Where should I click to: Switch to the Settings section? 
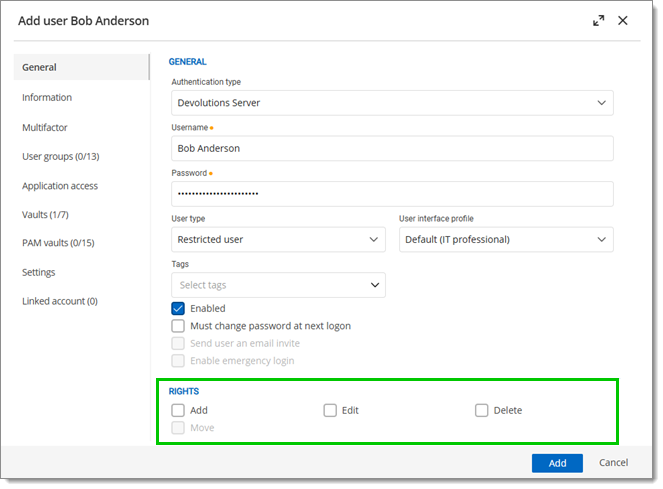point(38,272)
